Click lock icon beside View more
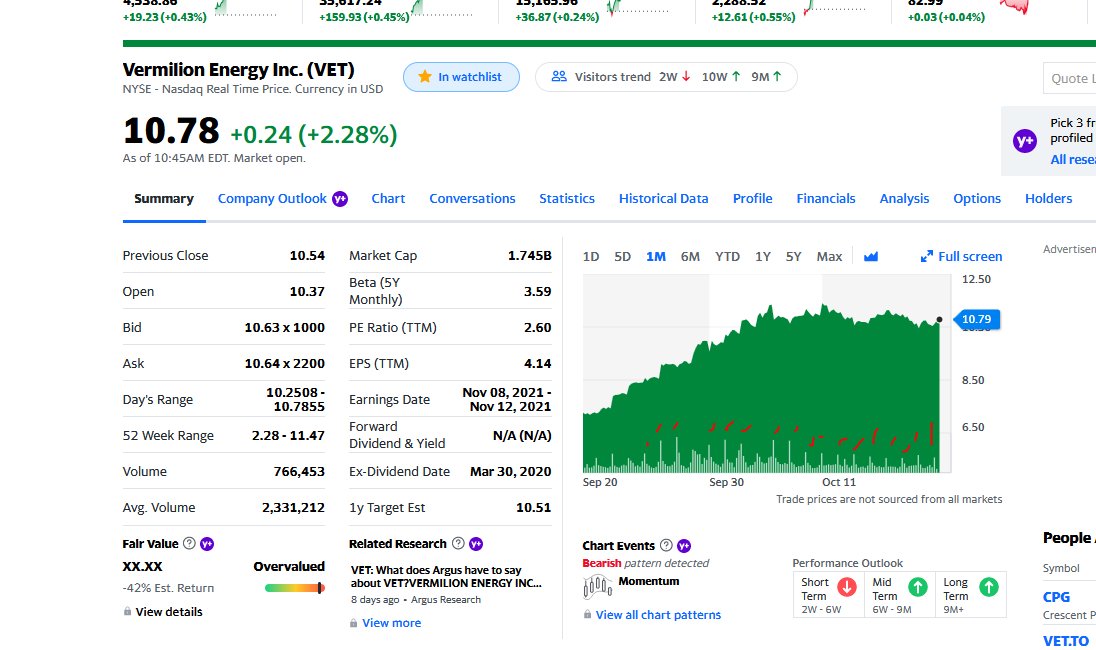 [354, 623]
